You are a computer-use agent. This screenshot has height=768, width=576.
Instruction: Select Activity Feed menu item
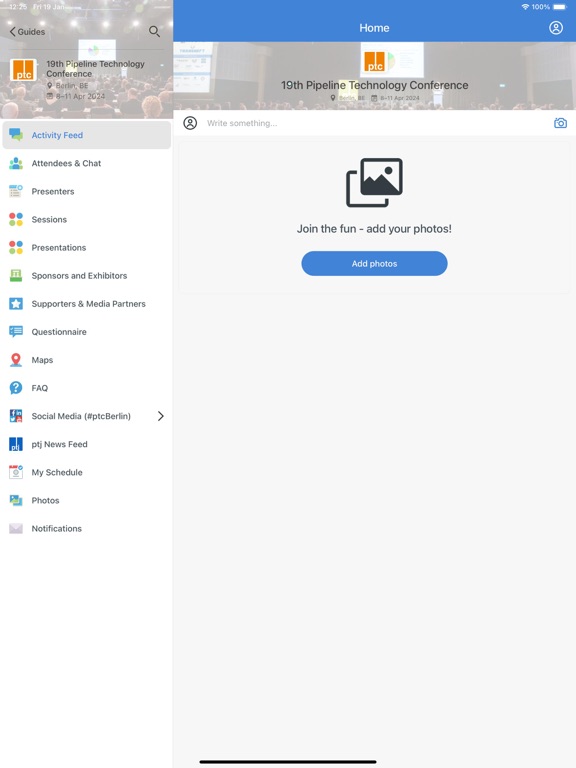click(x=87, y=135)
